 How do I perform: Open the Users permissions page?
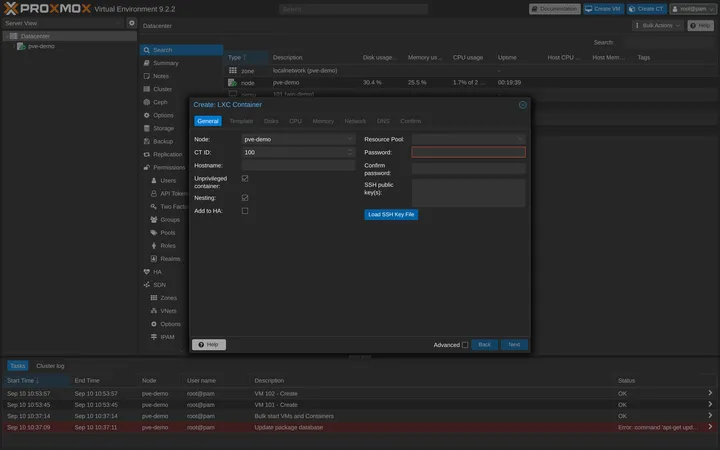tap(168, 180)
